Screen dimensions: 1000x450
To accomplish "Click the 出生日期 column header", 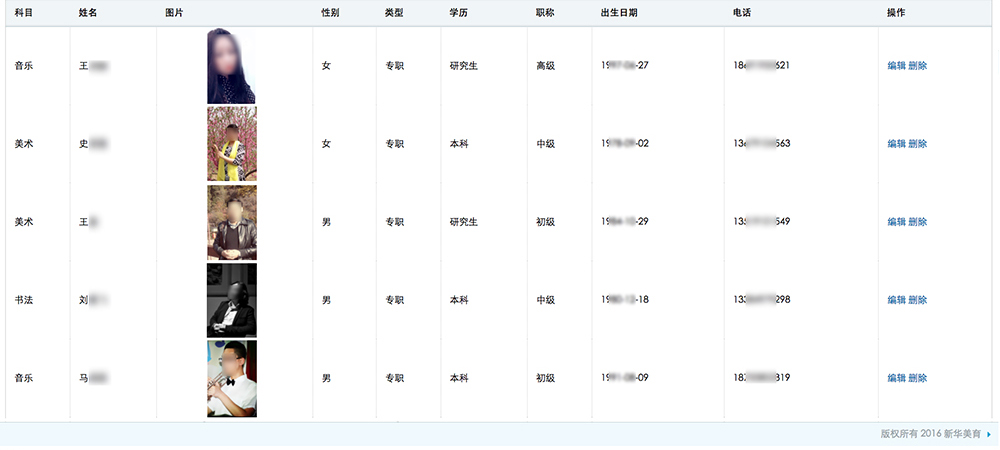I will pos(618,13).
